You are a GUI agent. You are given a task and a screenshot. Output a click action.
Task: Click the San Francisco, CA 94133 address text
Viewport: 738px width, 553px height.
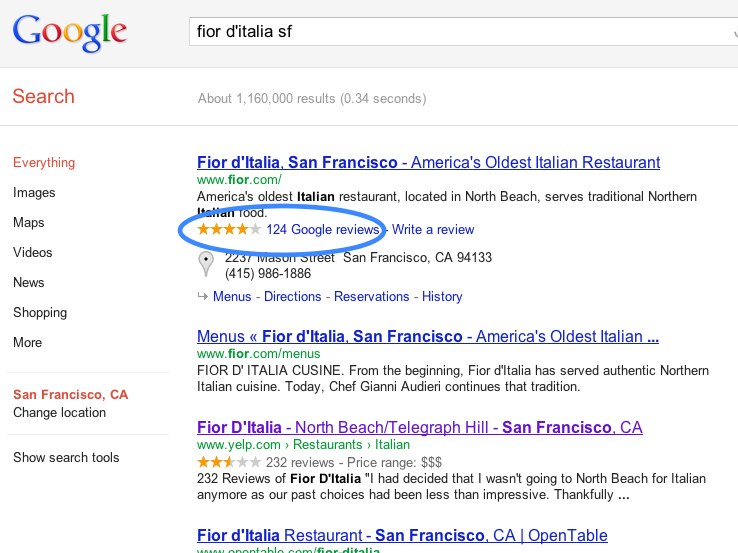417,257
